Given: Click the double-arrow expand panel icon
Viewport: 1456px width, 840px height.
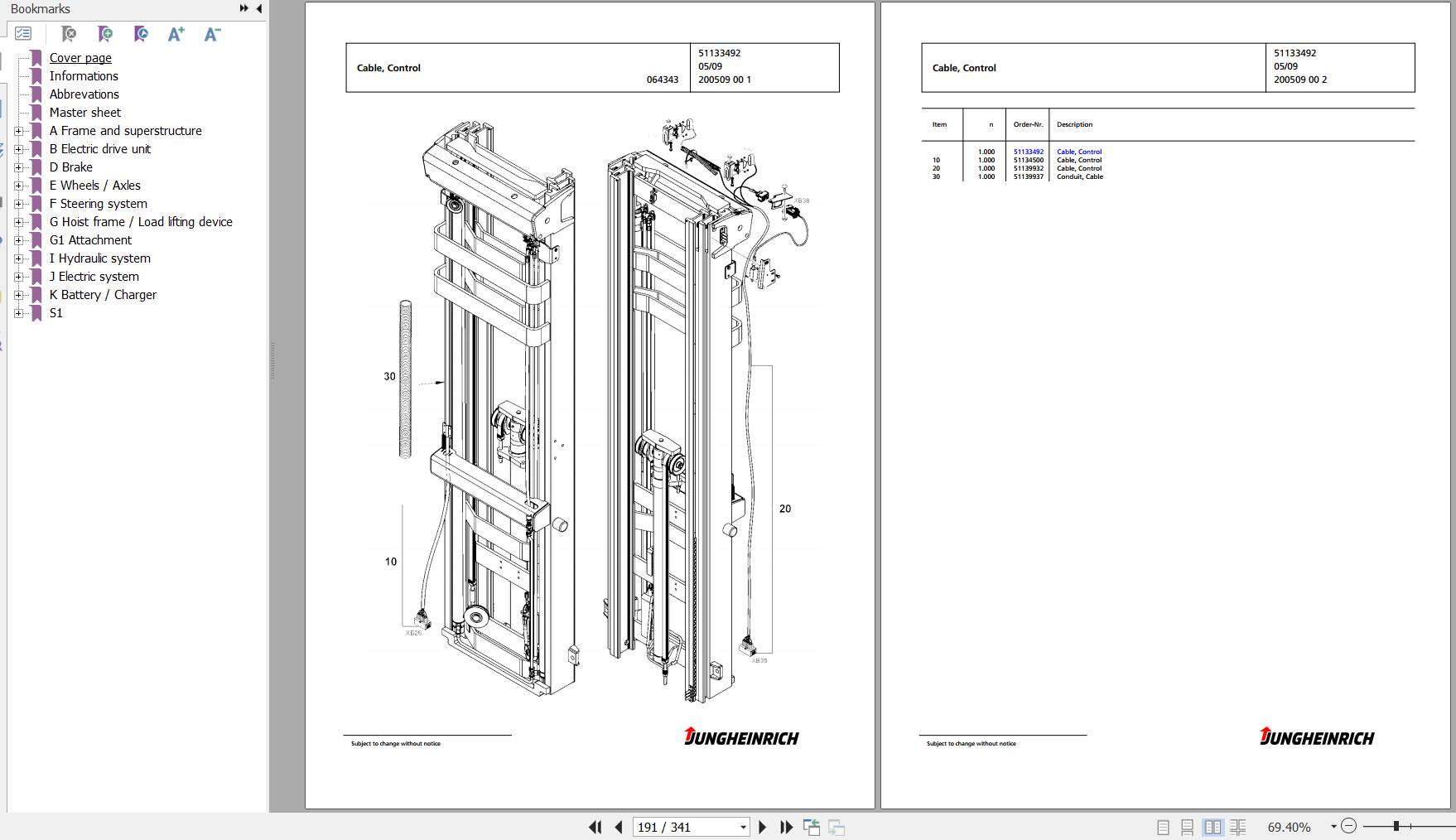Looking at the screenshot, I should pos(243,8).
